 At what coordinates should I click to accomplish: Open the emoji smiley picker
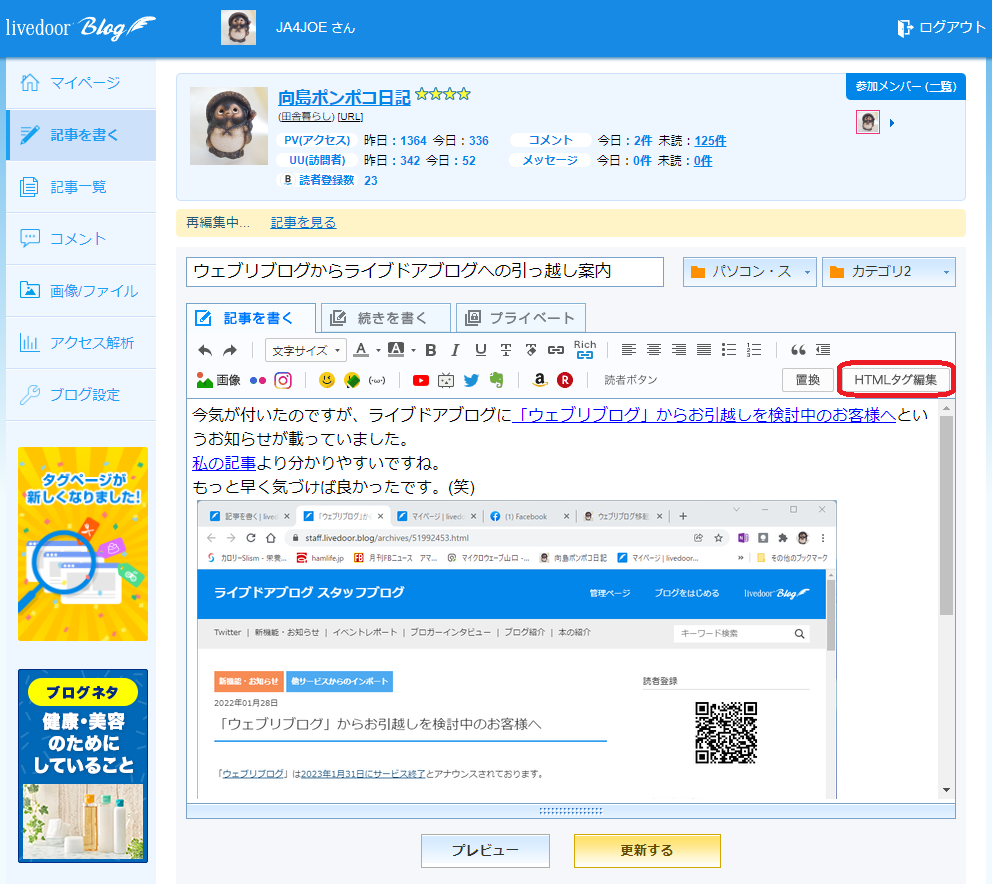click(326, 380)
